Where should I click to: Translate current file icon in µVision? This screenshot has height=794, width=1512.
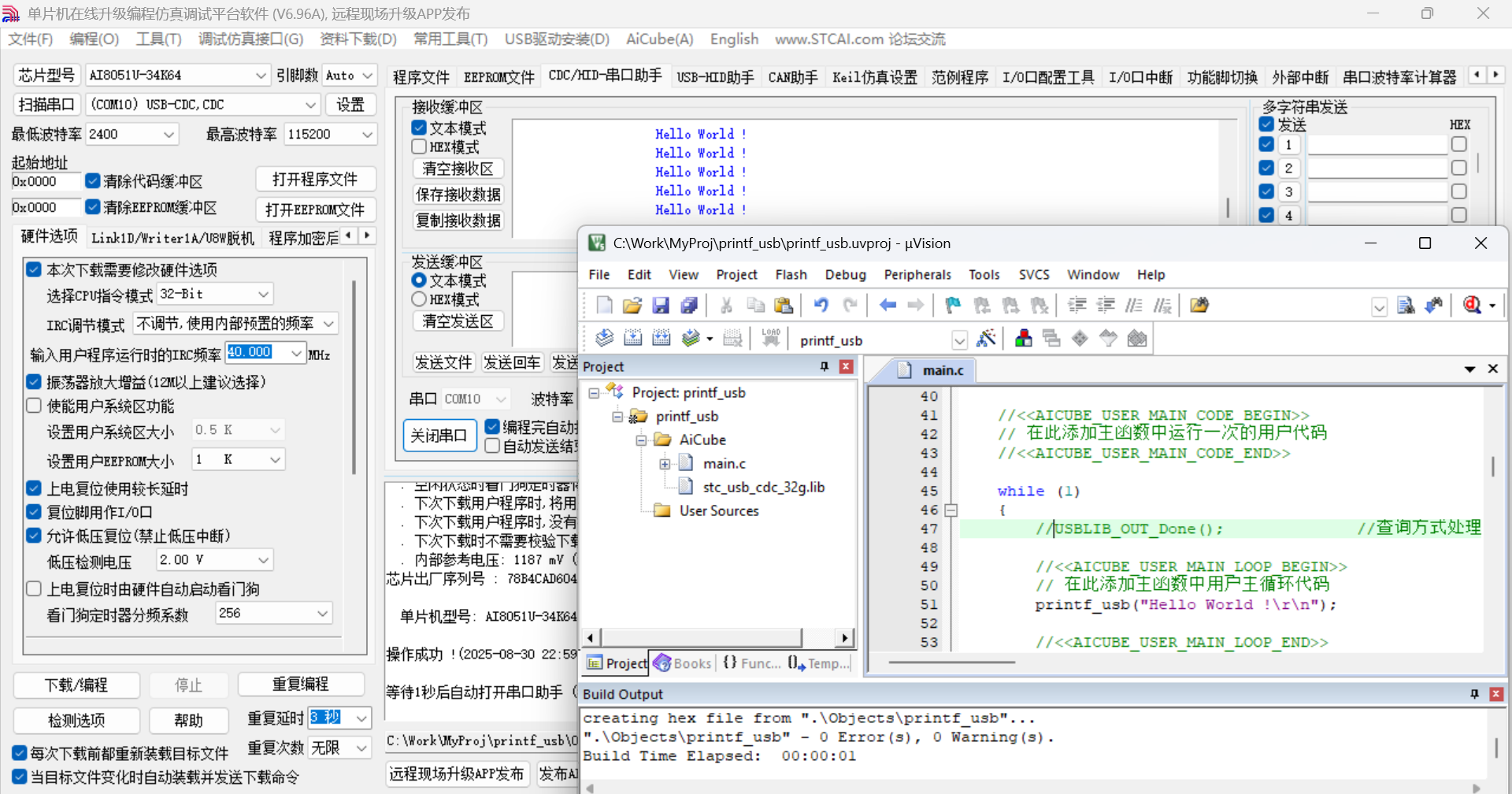click(x=604, y=339)
